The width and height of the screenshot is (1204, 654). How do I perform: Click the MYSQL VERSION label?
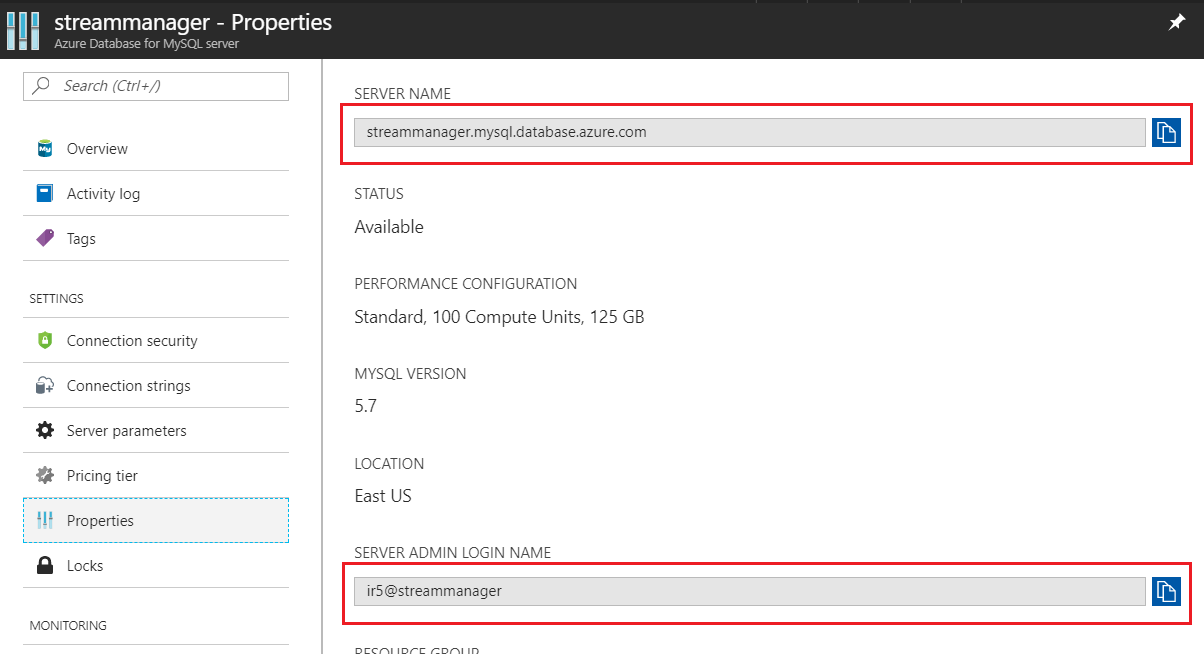click(410, 374)
